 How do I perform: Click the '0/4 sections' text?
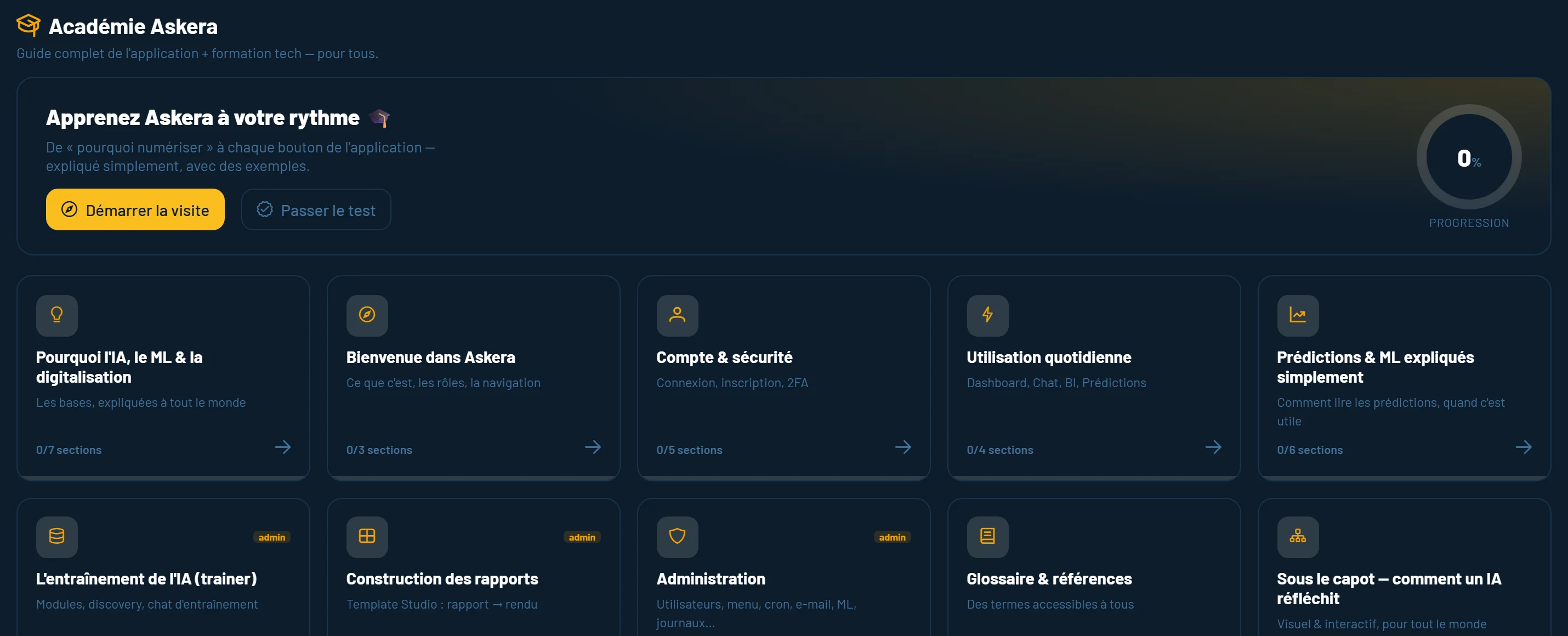(999, 450)
